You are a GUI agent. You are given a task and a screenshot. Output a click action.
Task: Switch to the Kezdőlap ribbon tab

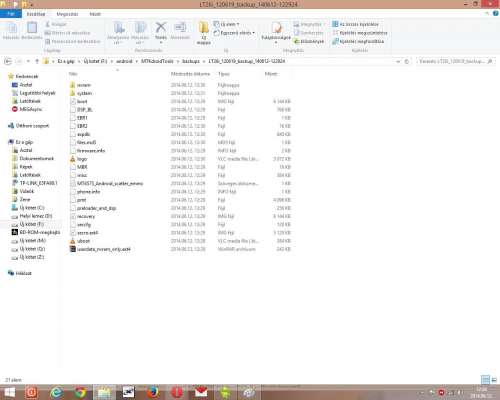coord(36,14)
